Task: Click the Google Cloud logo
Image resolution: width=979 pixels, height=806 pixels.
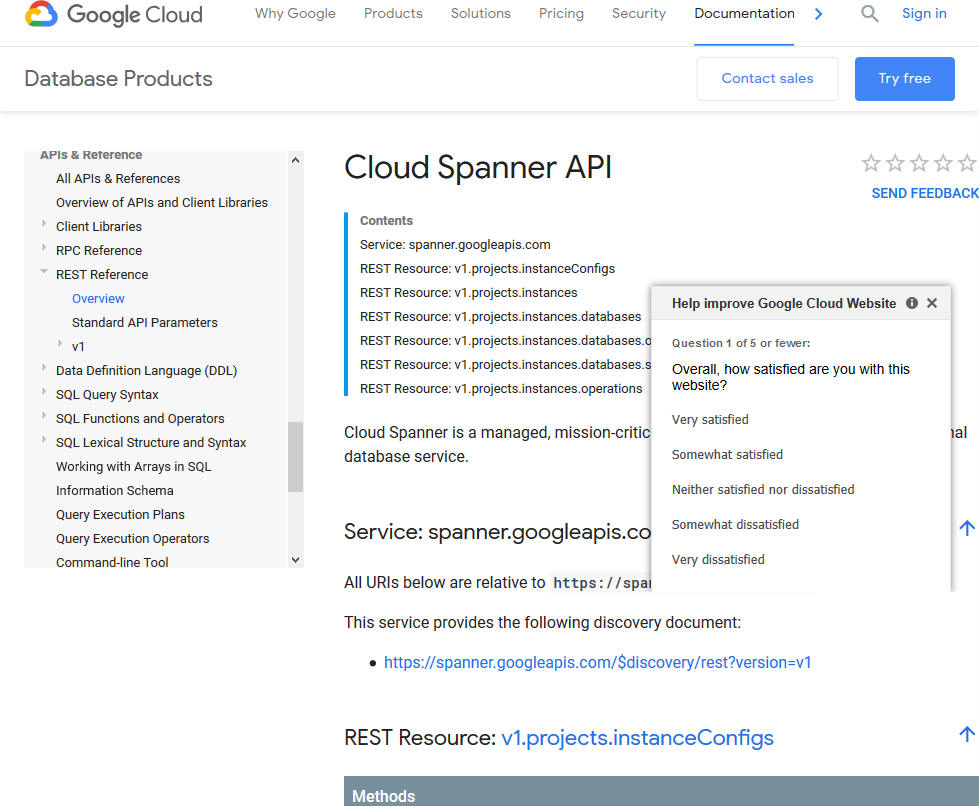Action: [x=114, y=14]
